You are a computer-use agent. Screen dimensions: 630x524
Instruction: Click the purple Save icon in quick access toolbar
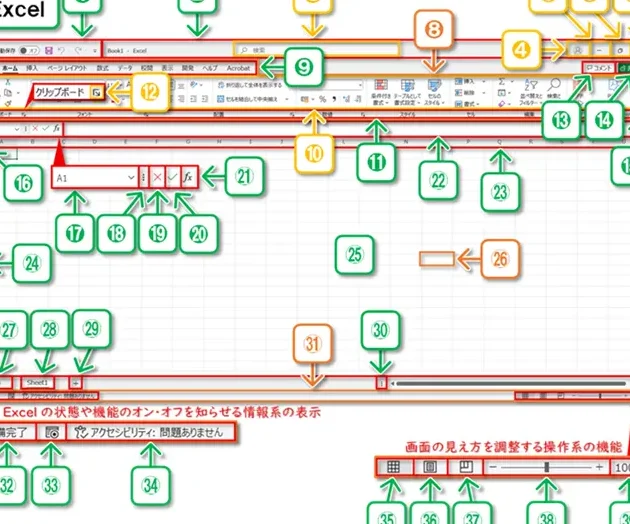(49, 51)
